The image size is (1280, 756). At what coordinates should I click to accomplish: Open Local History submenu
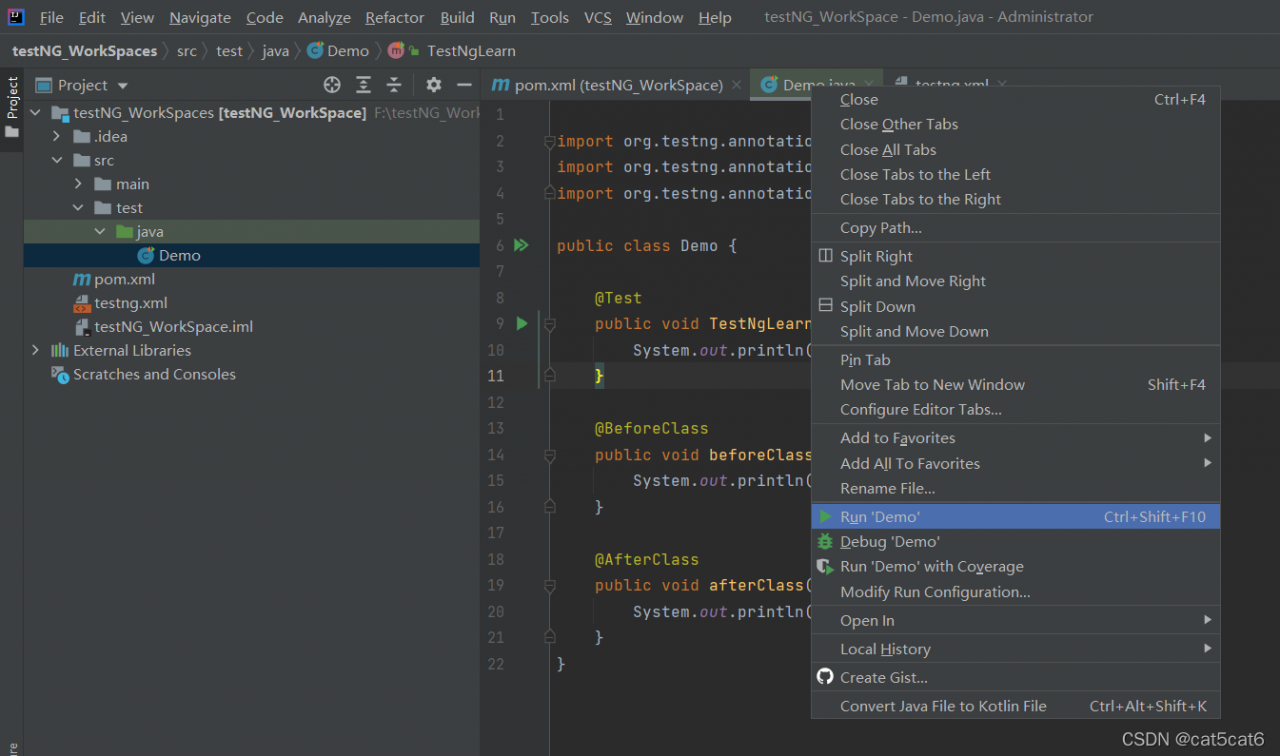pyautogui.click(x=1015, y=649)
